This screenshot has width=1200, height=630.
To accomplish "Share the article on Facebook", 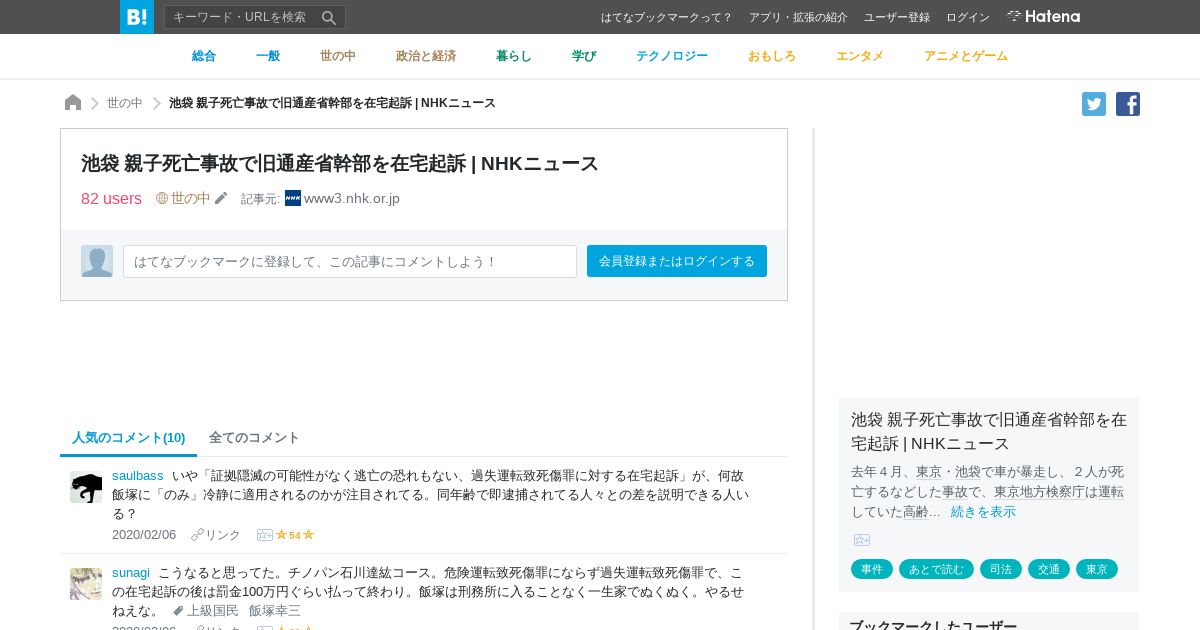I will pos(1128,104).
